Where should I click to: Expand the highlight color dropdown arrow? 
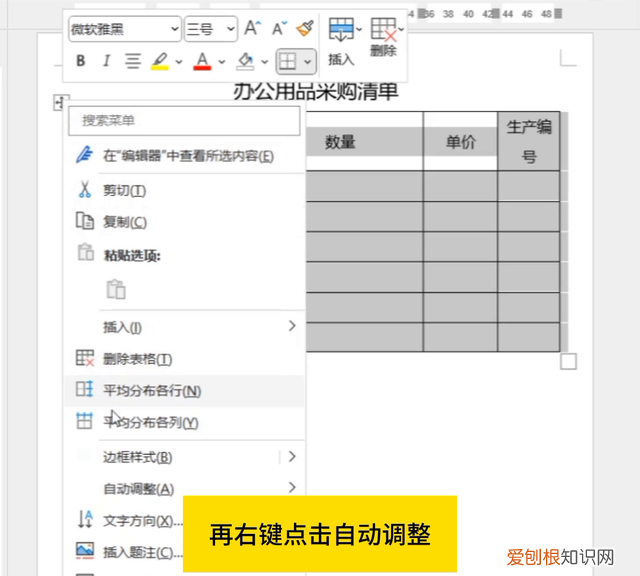(x=179, y=62)
